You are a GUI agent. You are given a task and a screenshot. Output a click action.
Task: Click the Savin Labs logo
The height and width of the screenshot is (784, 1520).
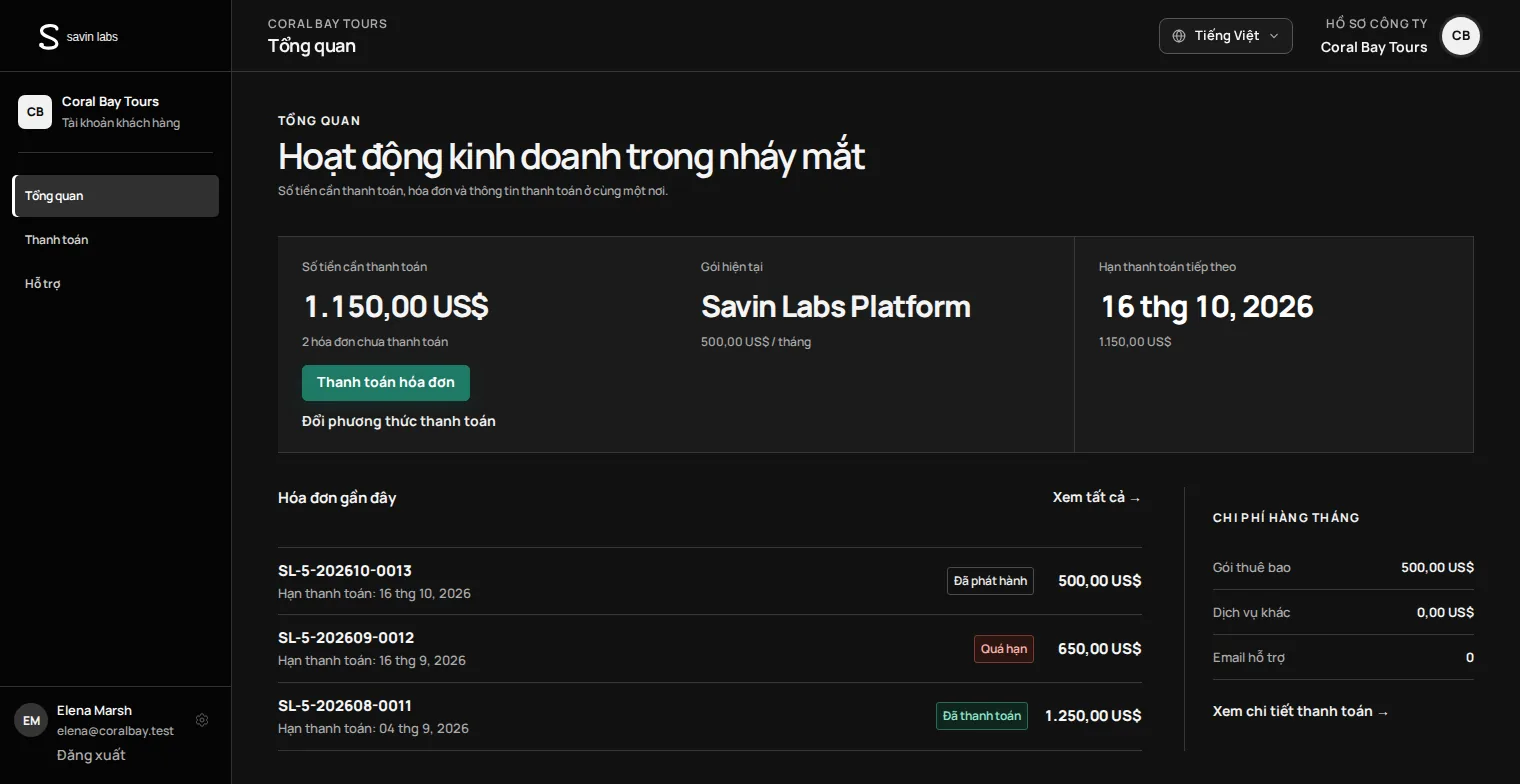pos(78,37)
